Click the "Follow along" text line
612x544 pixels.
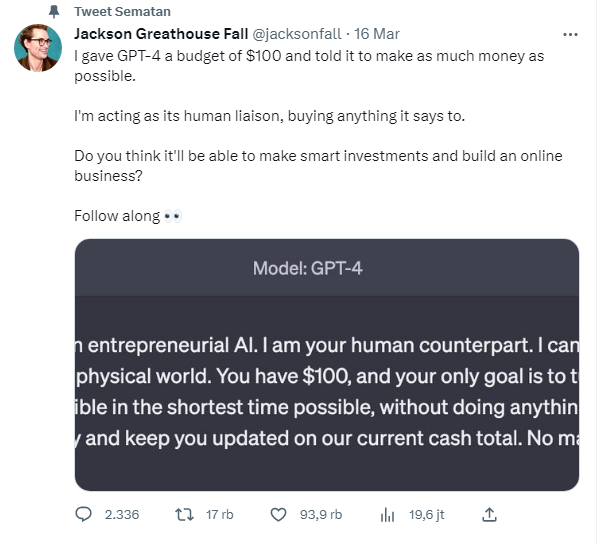(x=116, y=216)
